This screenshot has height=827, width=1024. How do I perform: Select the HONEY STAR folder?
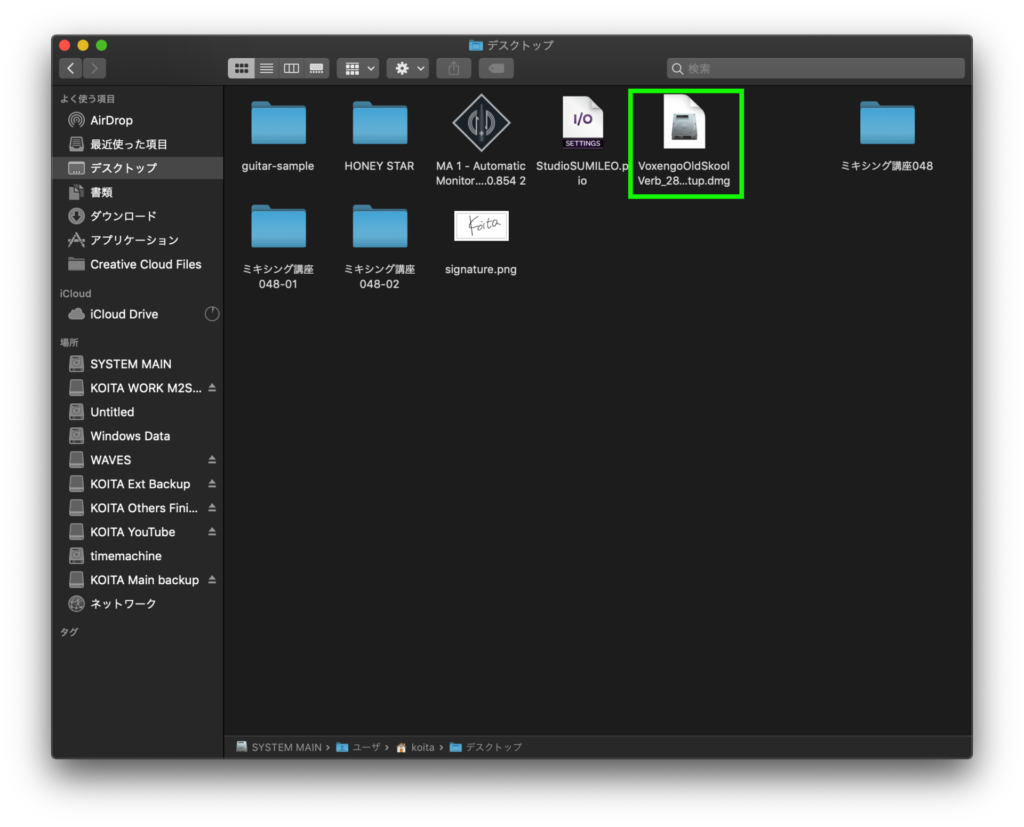(379, 124)
